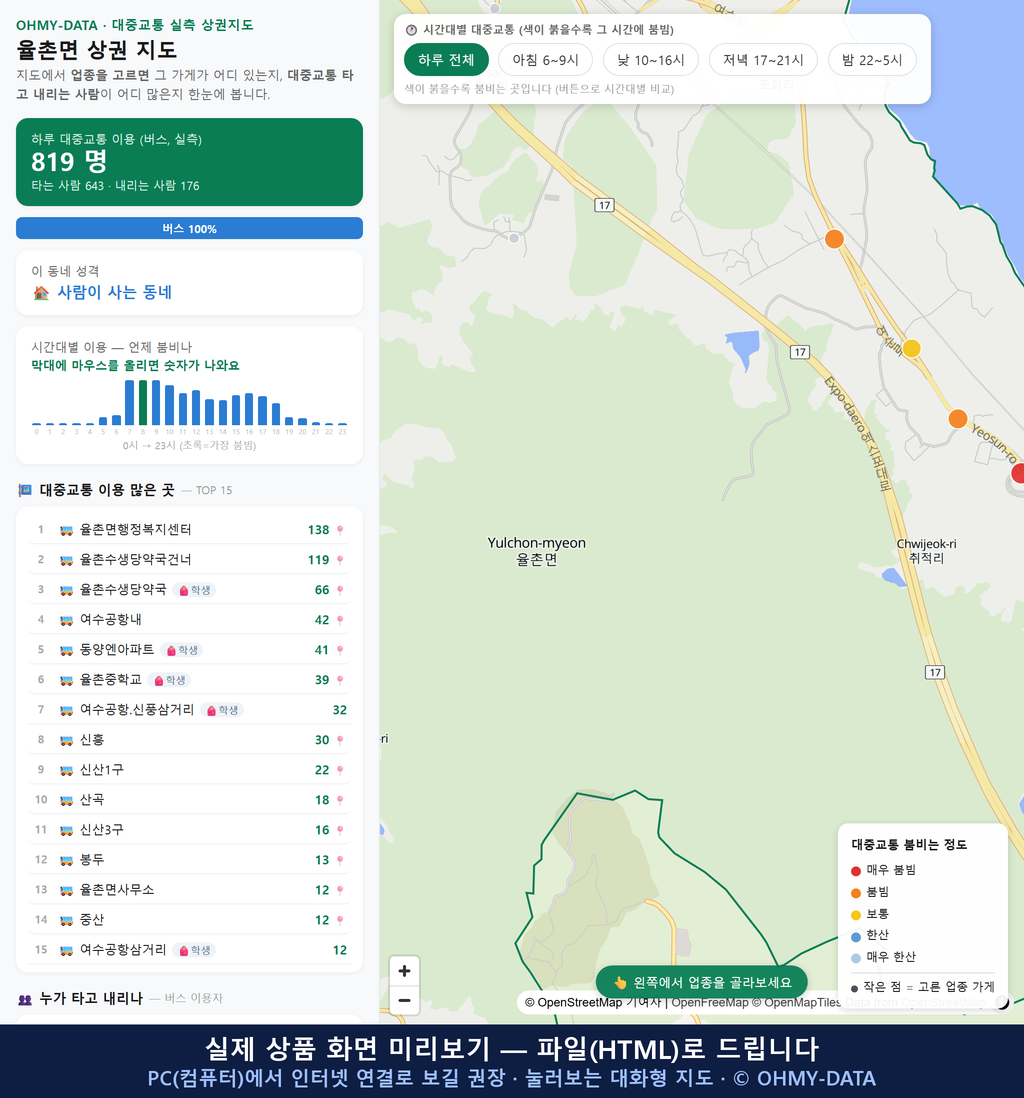Viewport: 1024px width, 1098px height.
Task: Click the 사람이 사는 동네 label
Action: coord(115,293)
